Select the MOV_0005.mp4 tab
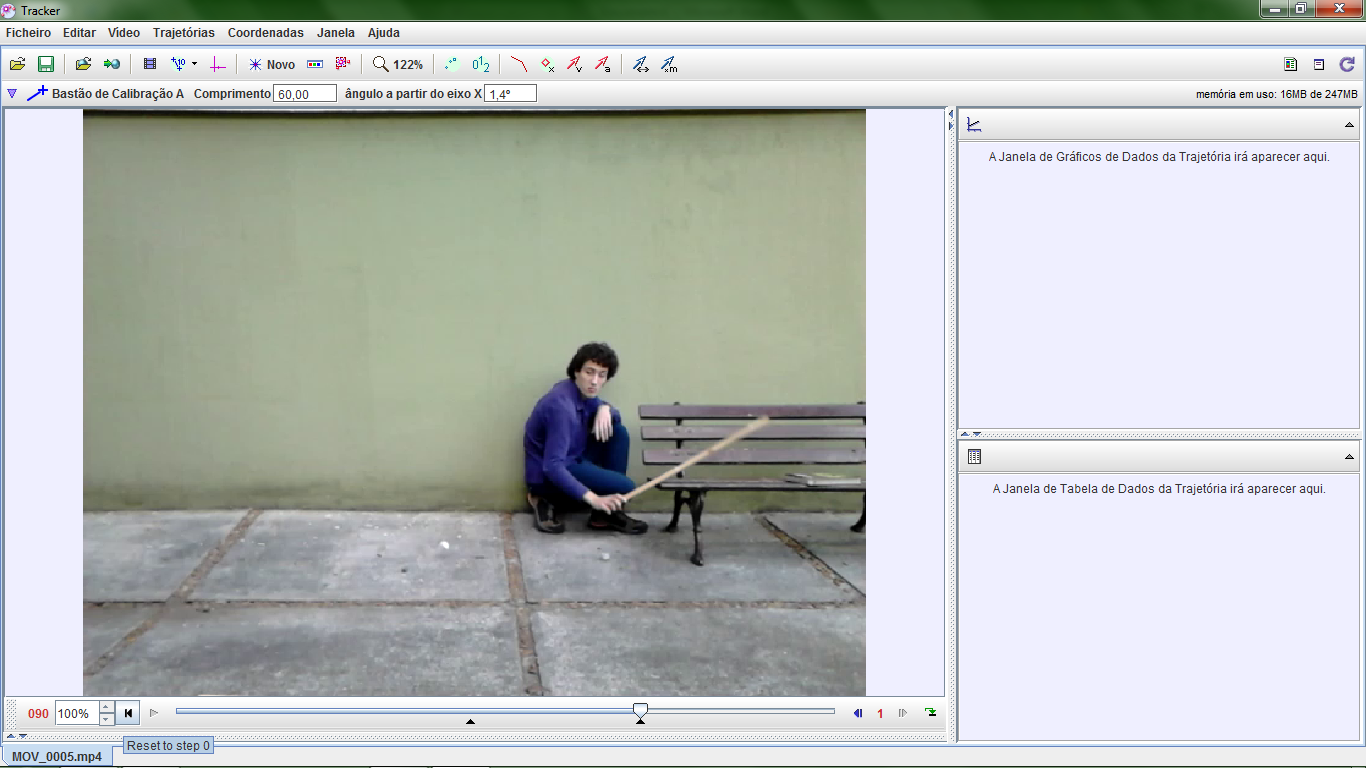Screen dimensions: 1366x768 pyautogui.click(x=57, y=757)
